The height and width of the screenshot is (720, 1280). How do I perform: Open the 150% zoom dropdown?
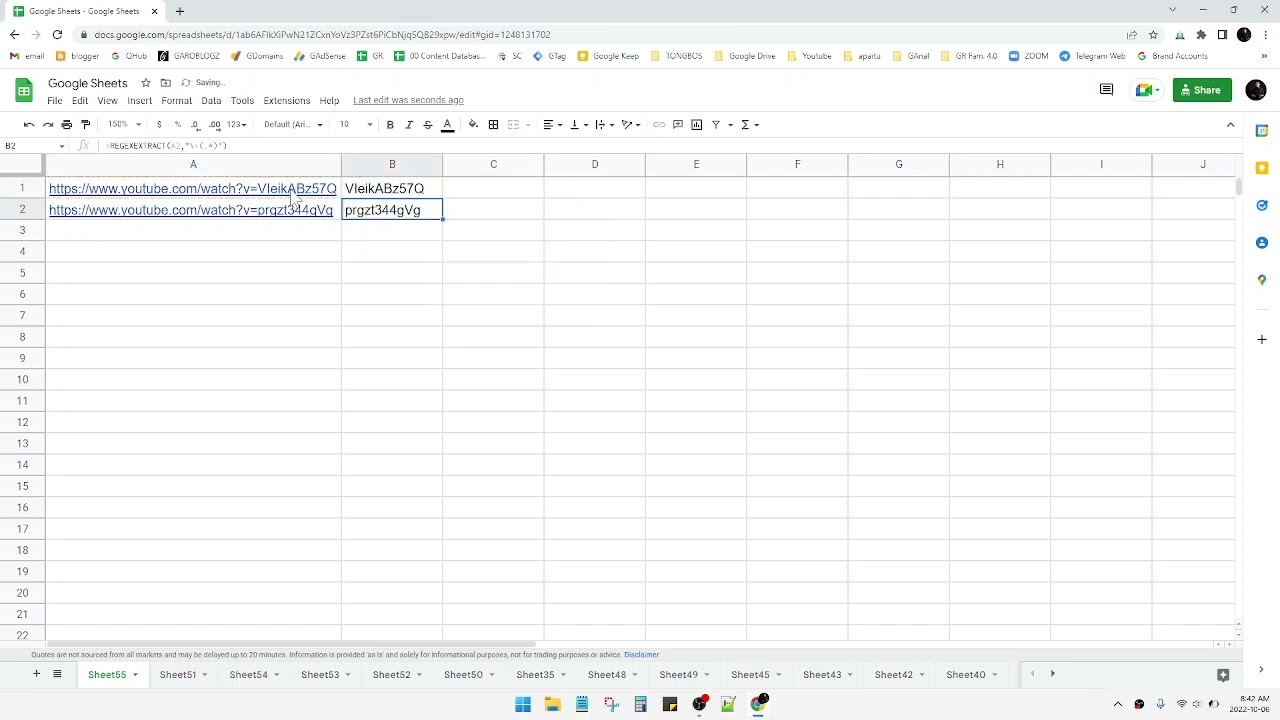click(x=124, y=125)
